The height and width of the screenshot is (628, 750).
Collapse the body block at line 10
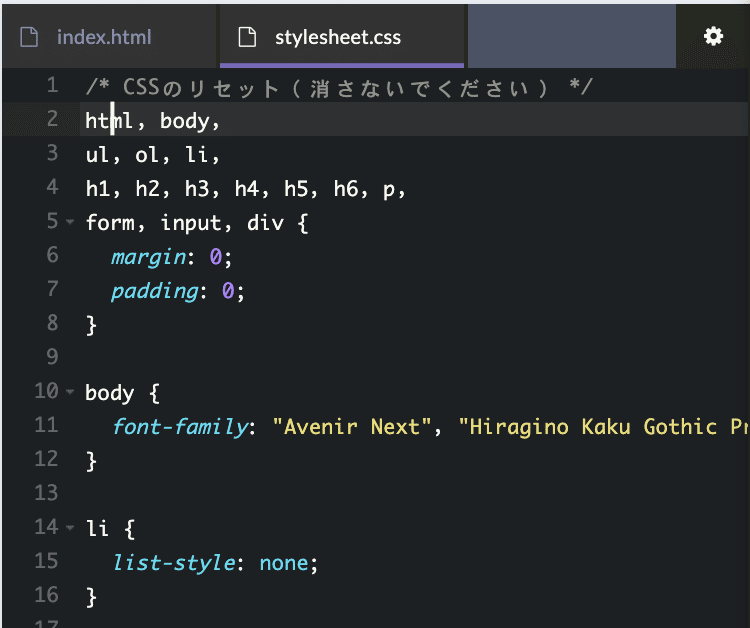pos(70,391)
